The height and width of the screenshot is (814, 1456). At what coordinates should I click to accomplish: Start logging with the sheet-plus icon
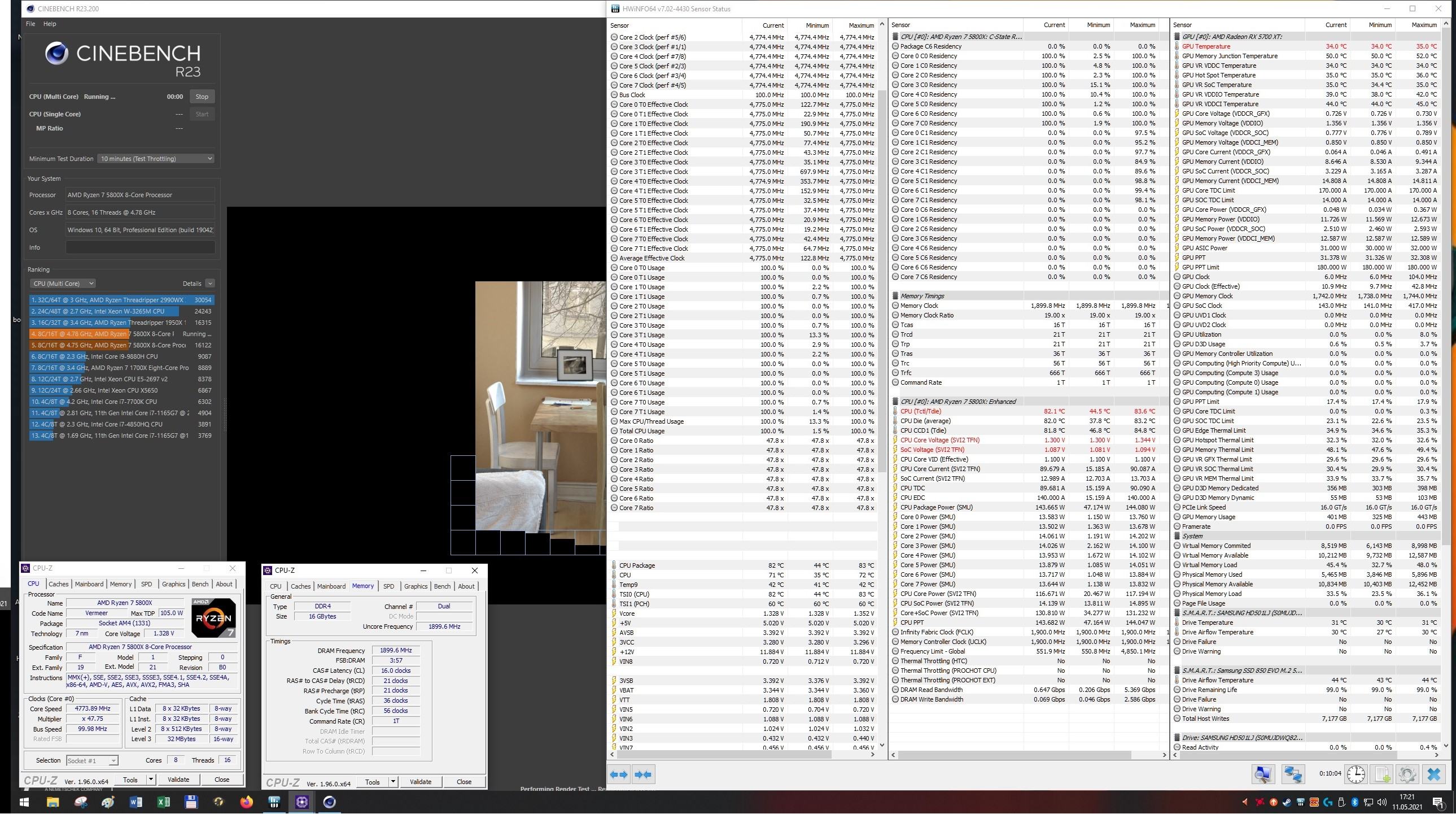[1382, 774]
